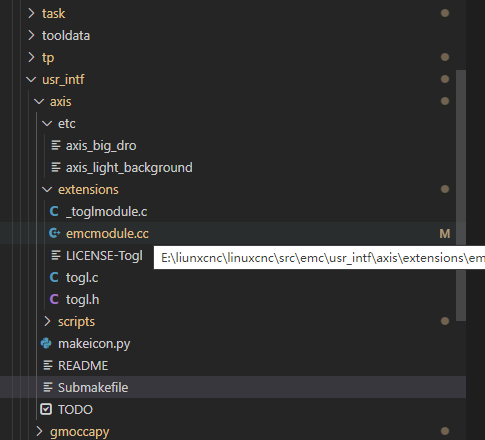Expand the scripts folder
The height and width of the screenshot is (440, 485).
pos(47,321)
